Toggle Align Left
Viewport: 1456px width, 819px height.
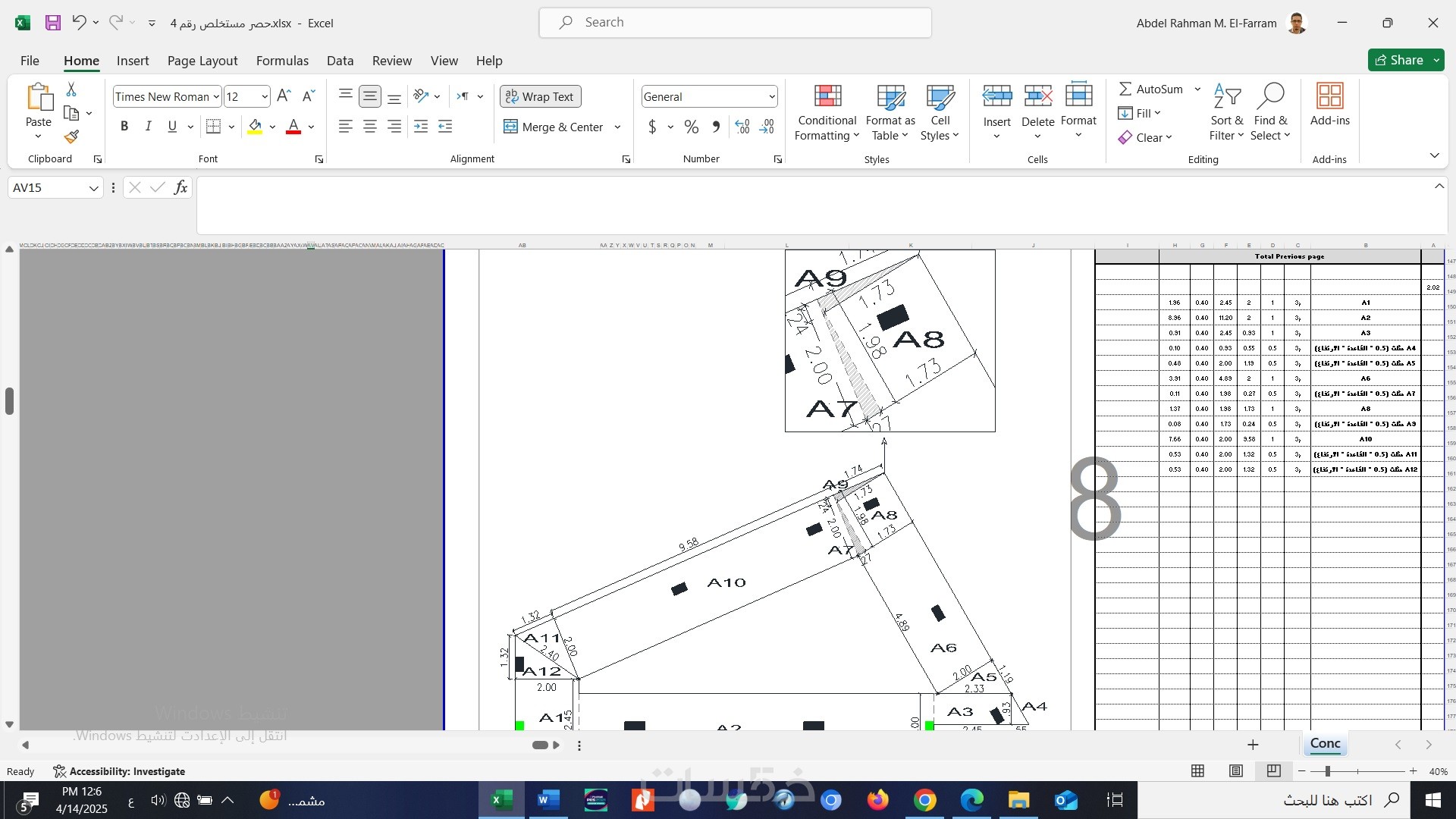click(346, 127)
